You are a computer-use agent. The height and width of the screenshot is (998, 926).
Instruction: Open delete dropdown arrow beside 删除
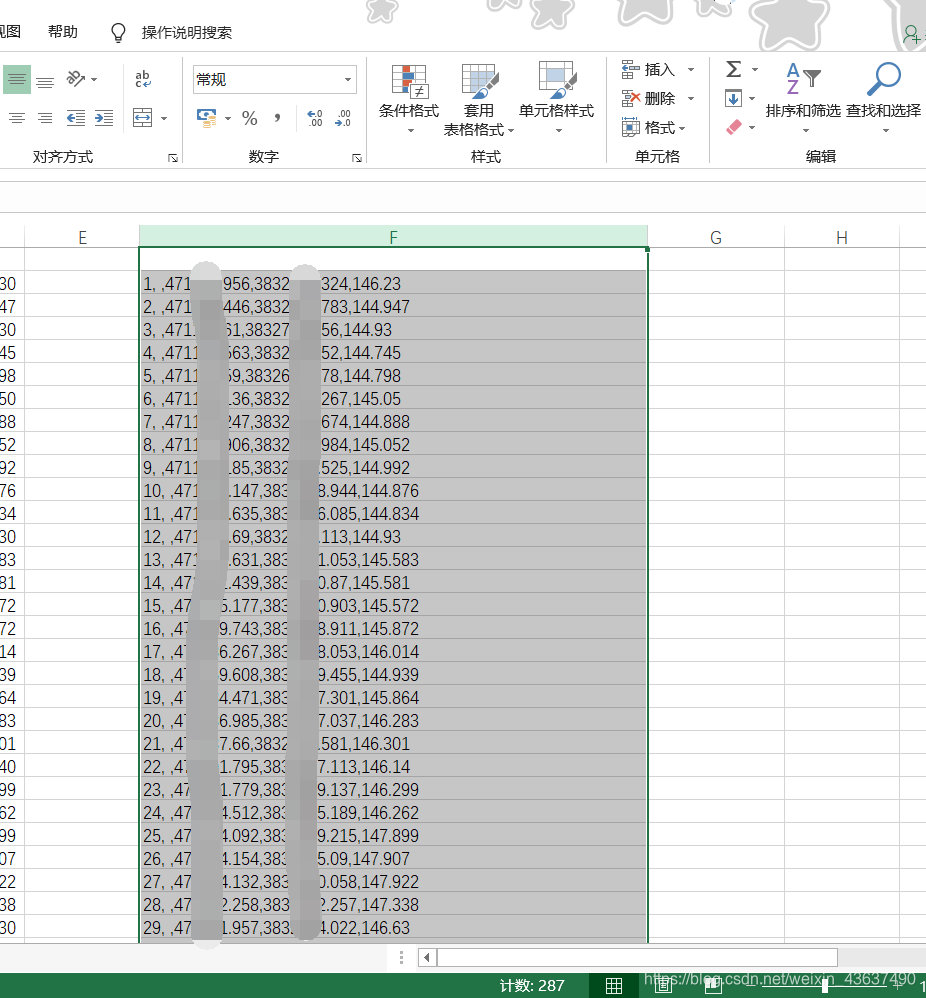691,99
